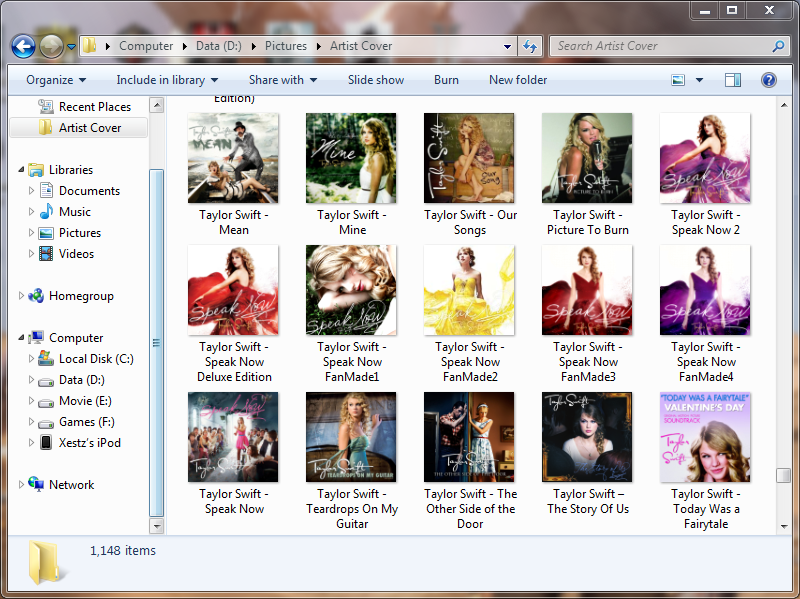Select Taylor Swift - Mean thumbnail
The image size is (800, 599).
point(233,158)
